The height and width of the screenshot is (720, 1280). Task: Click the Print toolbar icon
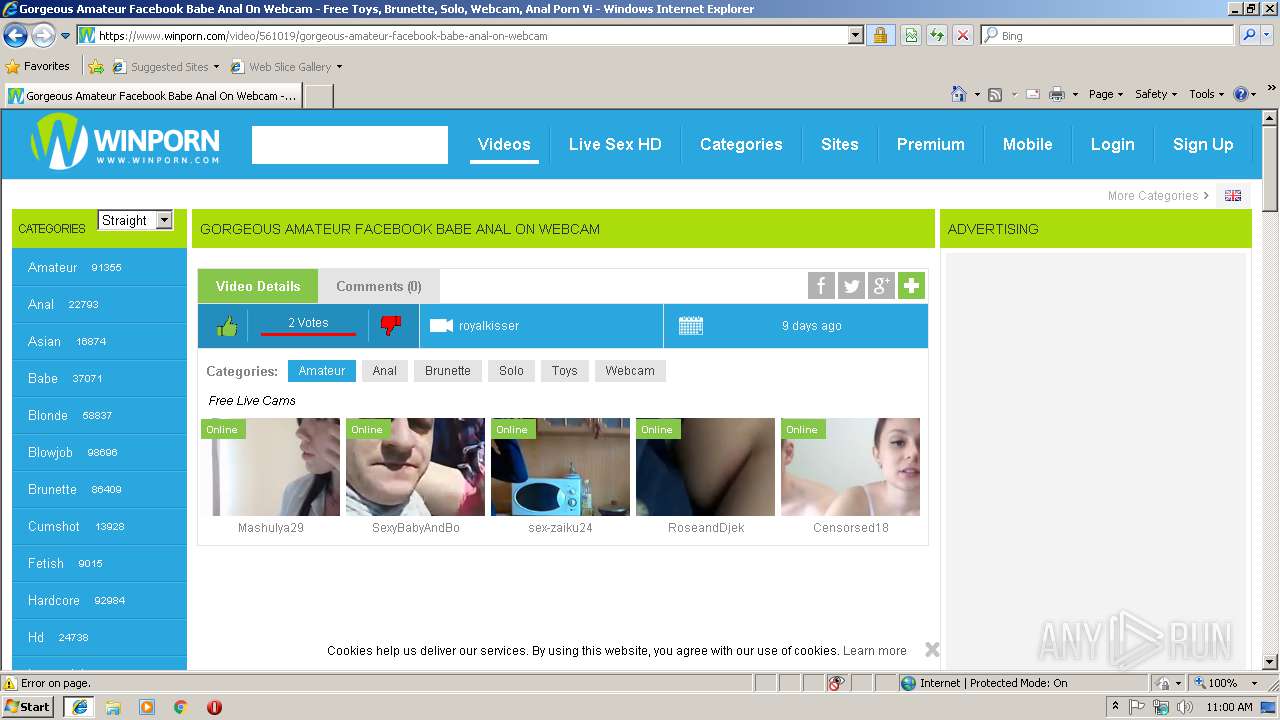[x=1056, y=94]
